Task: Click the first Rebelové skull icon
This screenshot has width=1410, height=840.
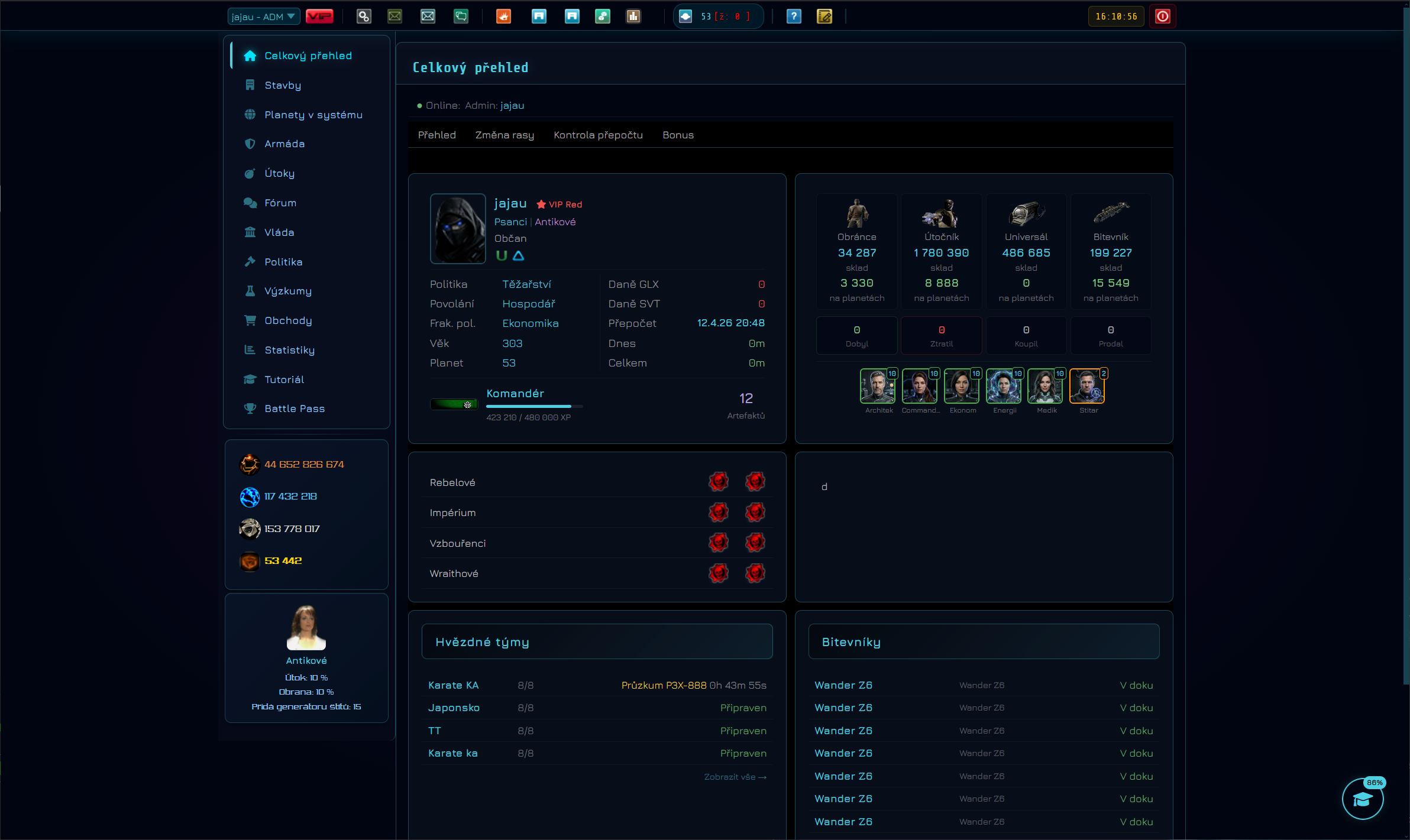Action: (719, 481)
